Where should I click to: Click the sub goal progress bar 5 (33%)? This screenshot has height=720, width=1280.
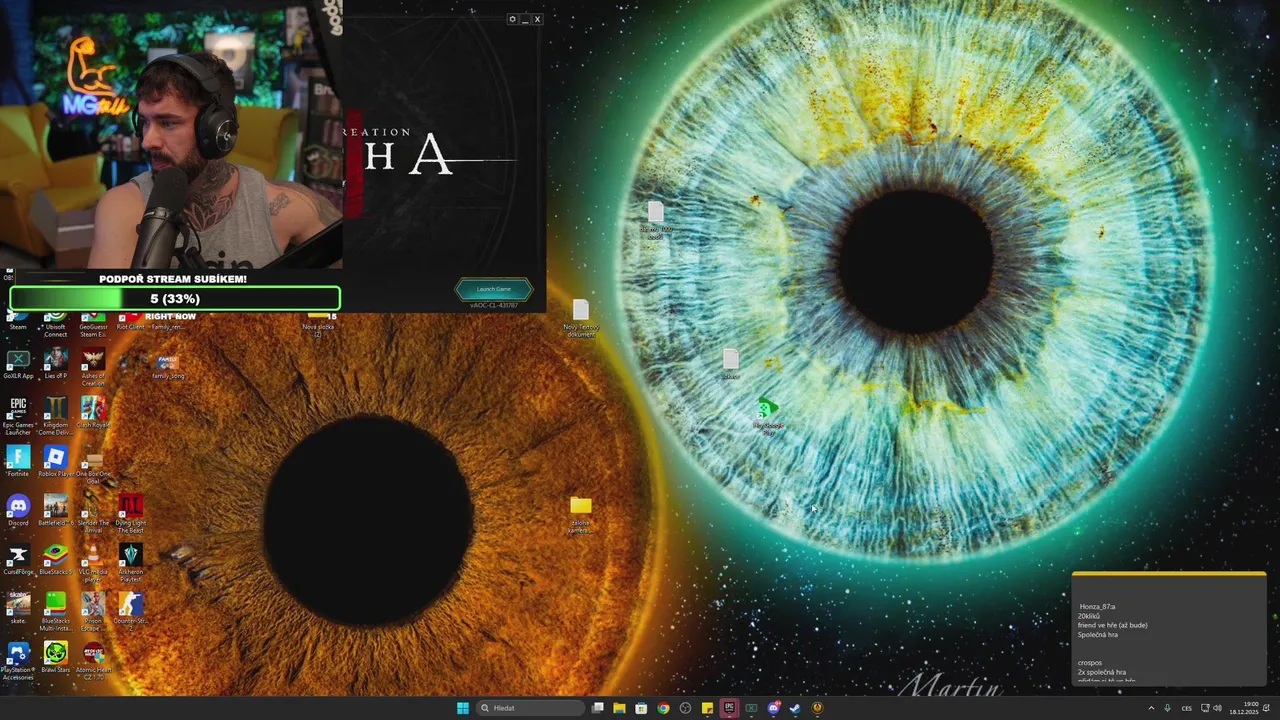[175, 298]
